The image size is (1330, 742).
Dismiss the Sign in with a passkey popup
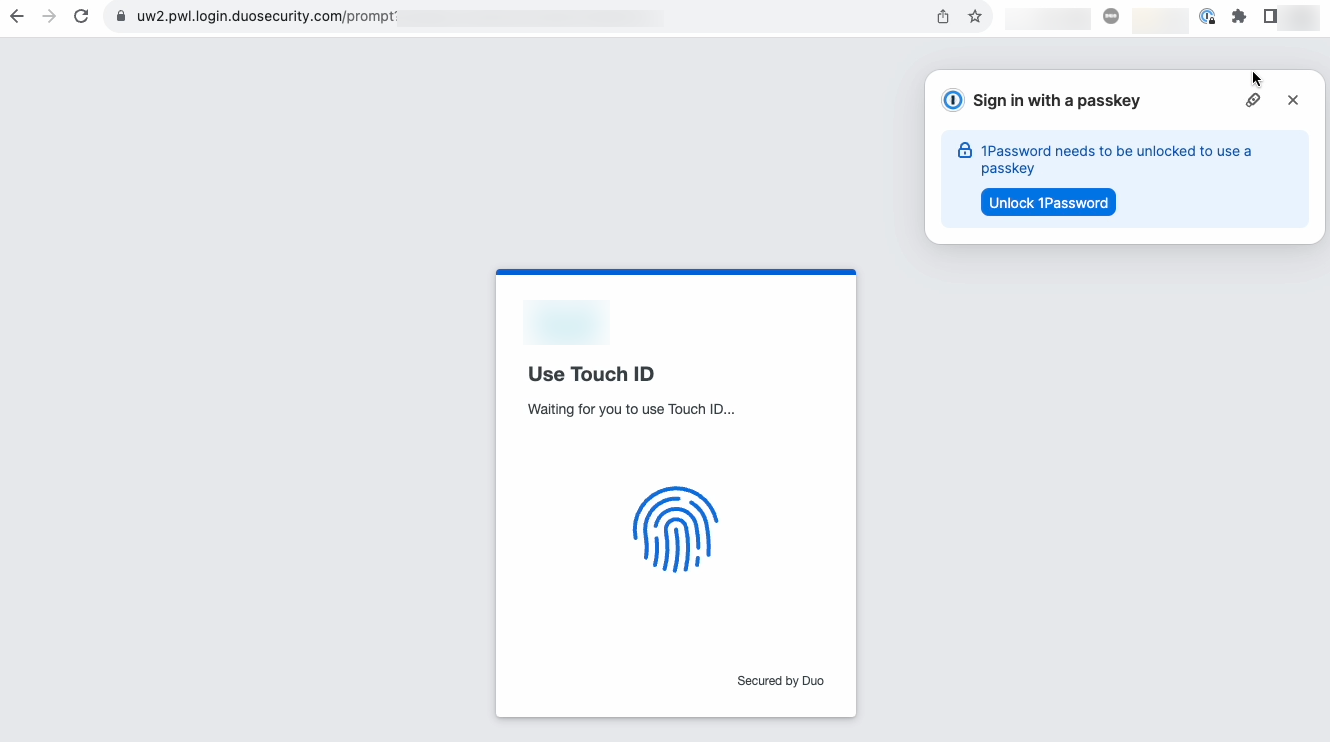[1292, 100]
